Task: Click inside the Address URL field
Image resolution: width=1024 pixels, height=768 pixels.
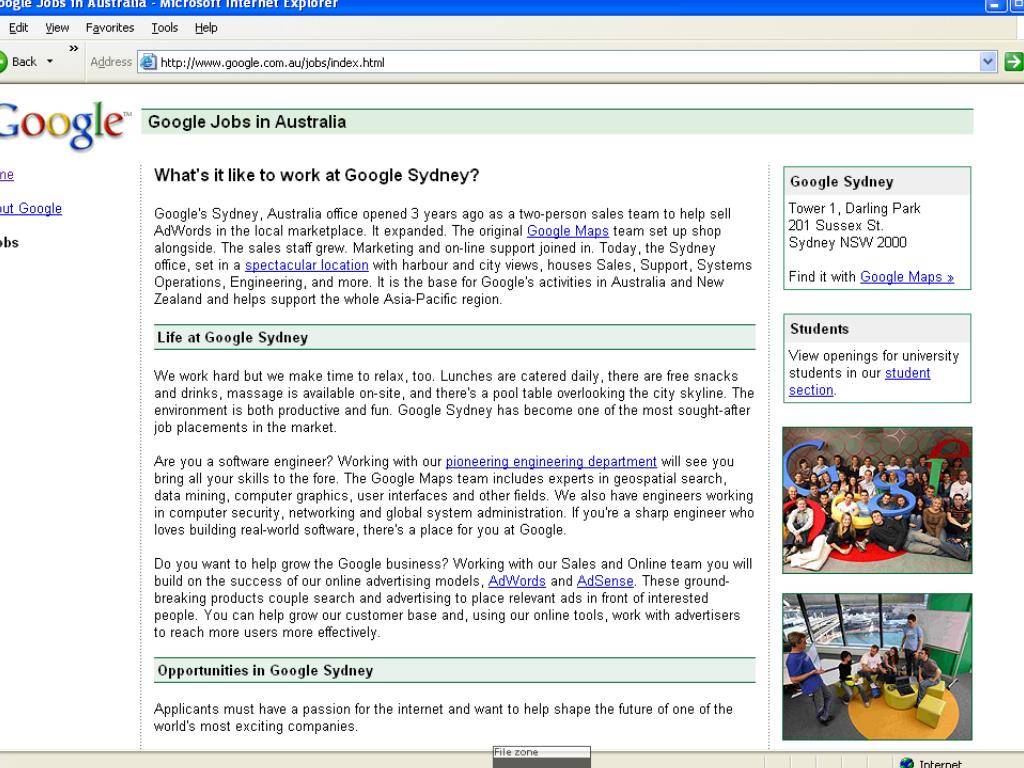Action: point(568,62)
